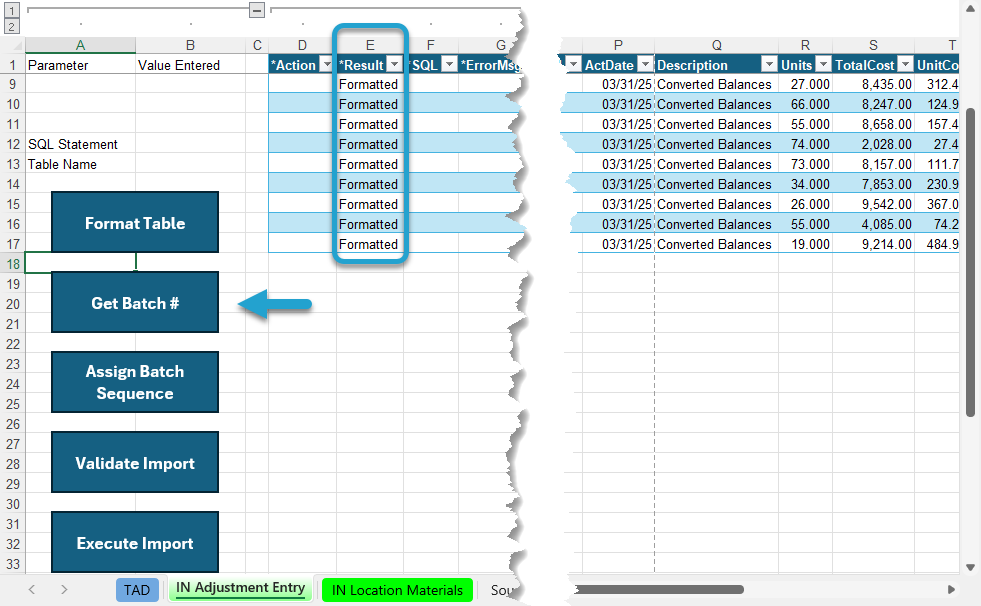Screen dimensions: 981x606
Task: Click TotalCost value 2,028.00
Action: tap(873, 144)
